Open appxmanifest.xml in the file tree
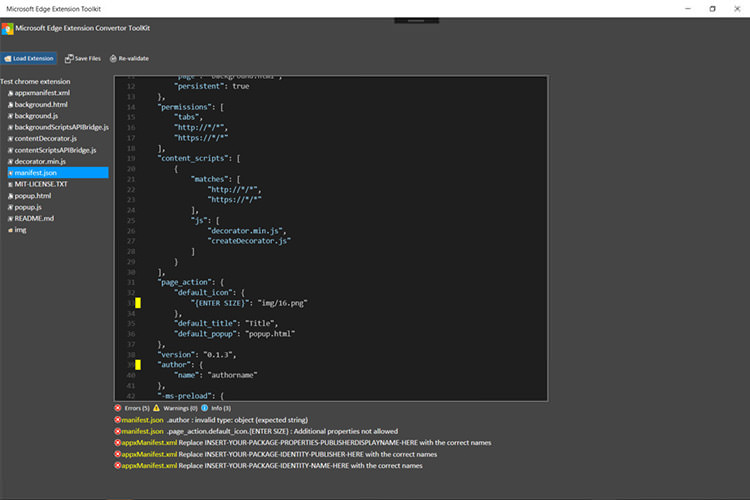This screenshot has height=500, width=750. (x=42, y=93)
